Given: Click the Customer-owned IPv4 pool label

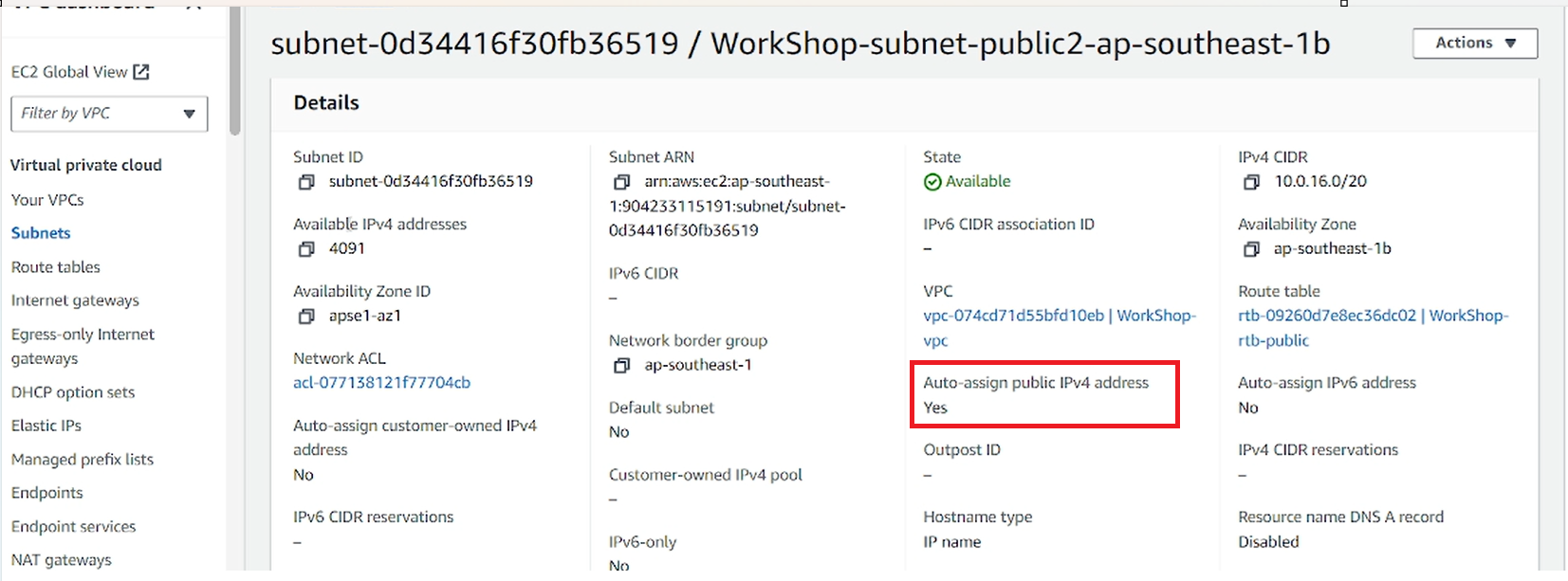Looking at the screenshot, I should 706,475.
